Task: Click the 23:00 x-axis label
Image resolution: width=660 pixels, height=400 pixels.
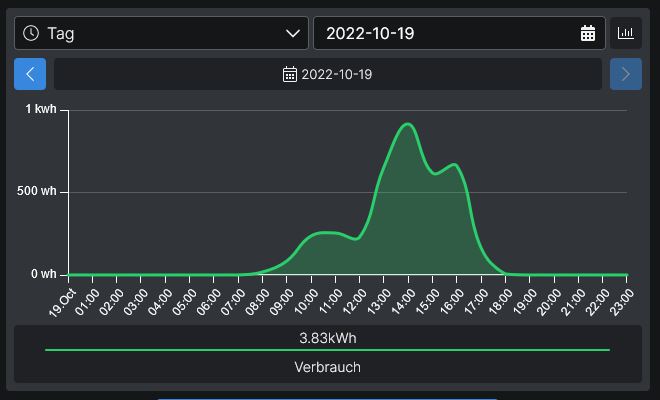Action: [x=622, y=302]
